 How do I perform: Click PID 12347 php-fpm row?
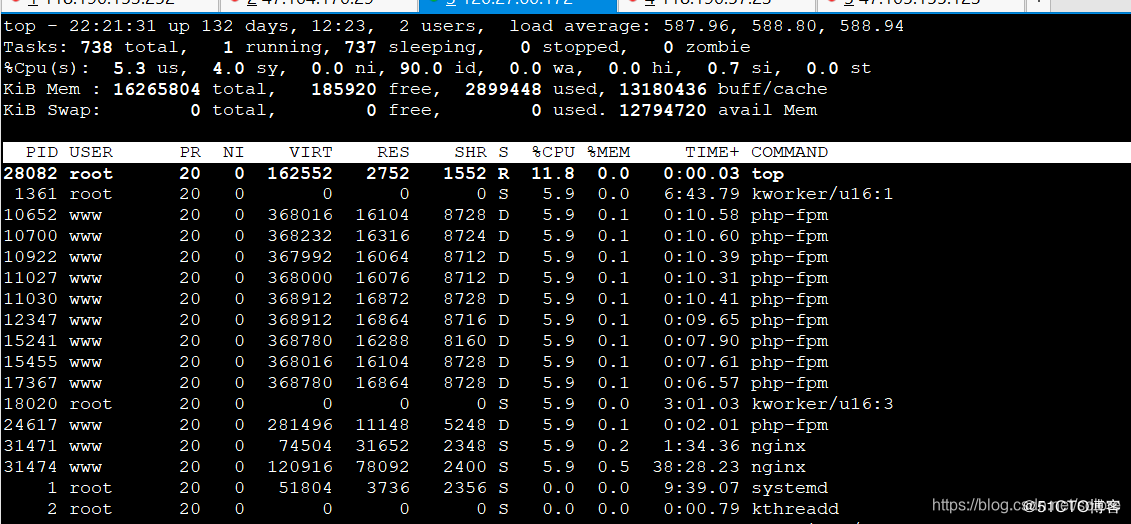30,320
